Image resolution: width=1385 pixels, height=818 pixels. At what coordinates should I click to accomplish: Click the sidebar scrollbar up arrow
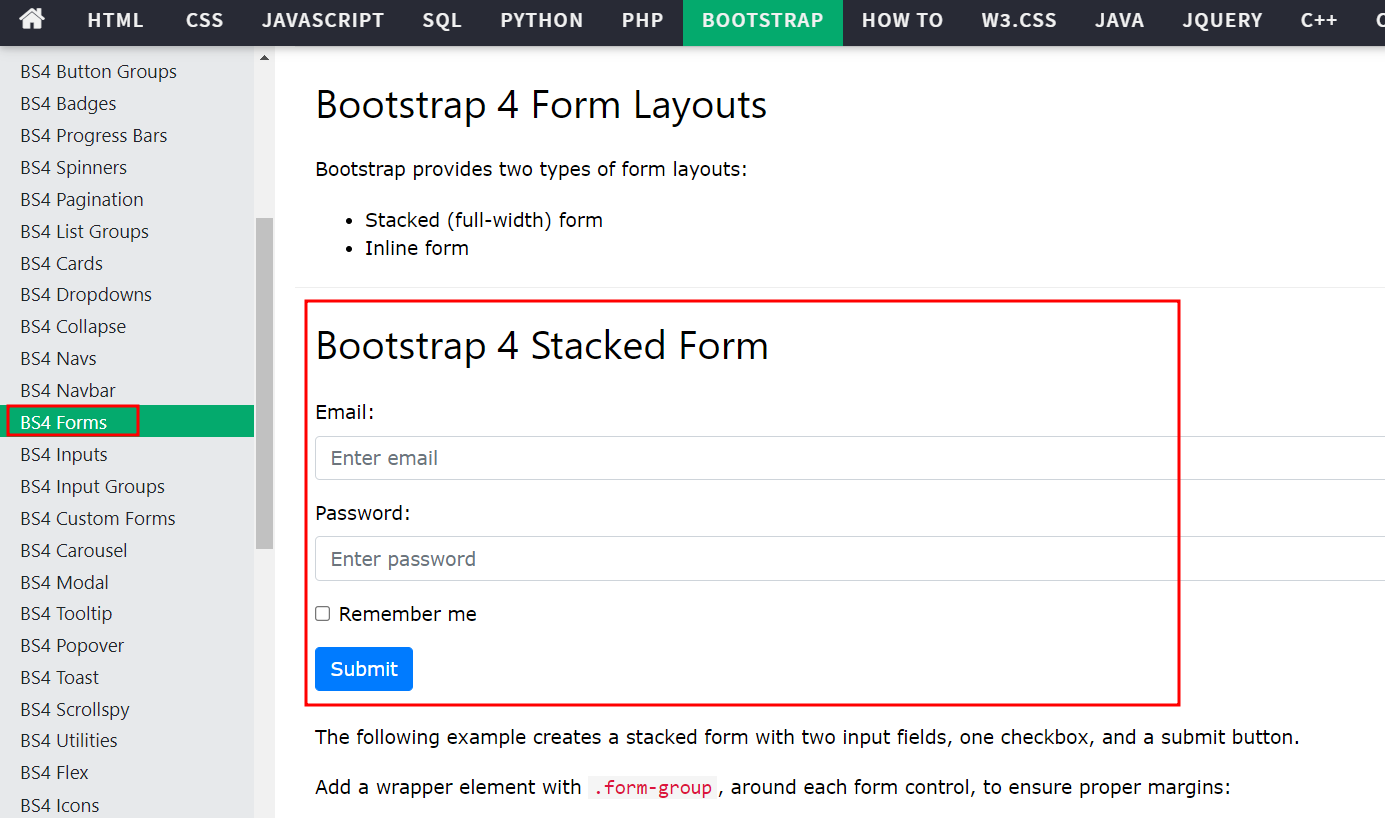tap(264, 58)
